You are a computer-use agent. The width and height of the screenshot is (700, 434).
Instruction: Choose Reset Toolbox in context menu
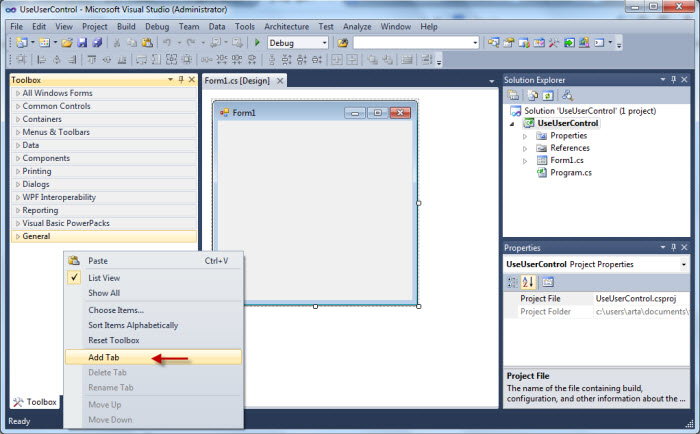click(x=114, y=340)
